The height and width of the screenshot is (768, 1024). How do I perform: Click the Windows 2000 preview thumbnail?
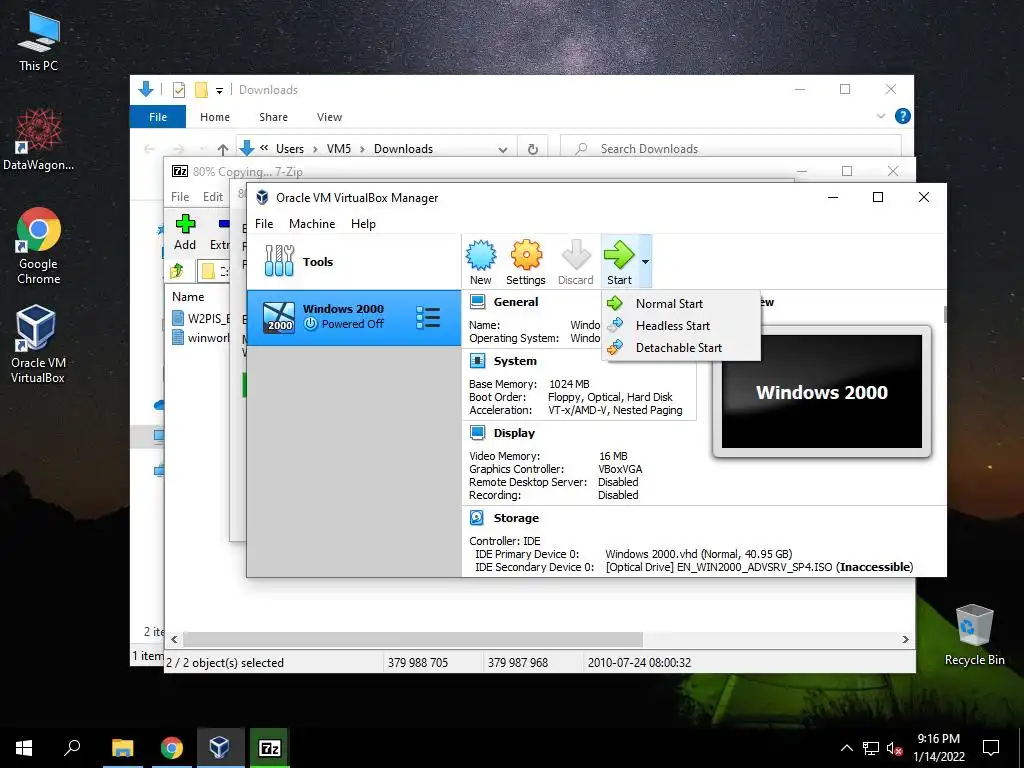coord(822,391)
